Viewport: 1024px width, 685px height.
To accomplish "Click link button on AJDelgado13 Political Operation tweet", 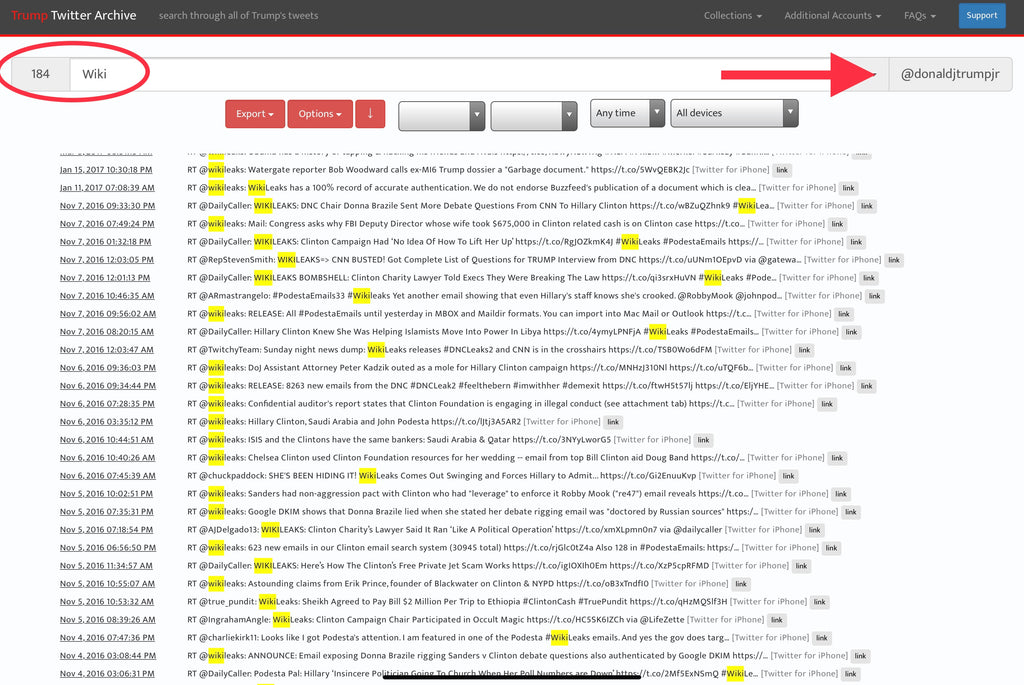I will (x=814, y=530).
